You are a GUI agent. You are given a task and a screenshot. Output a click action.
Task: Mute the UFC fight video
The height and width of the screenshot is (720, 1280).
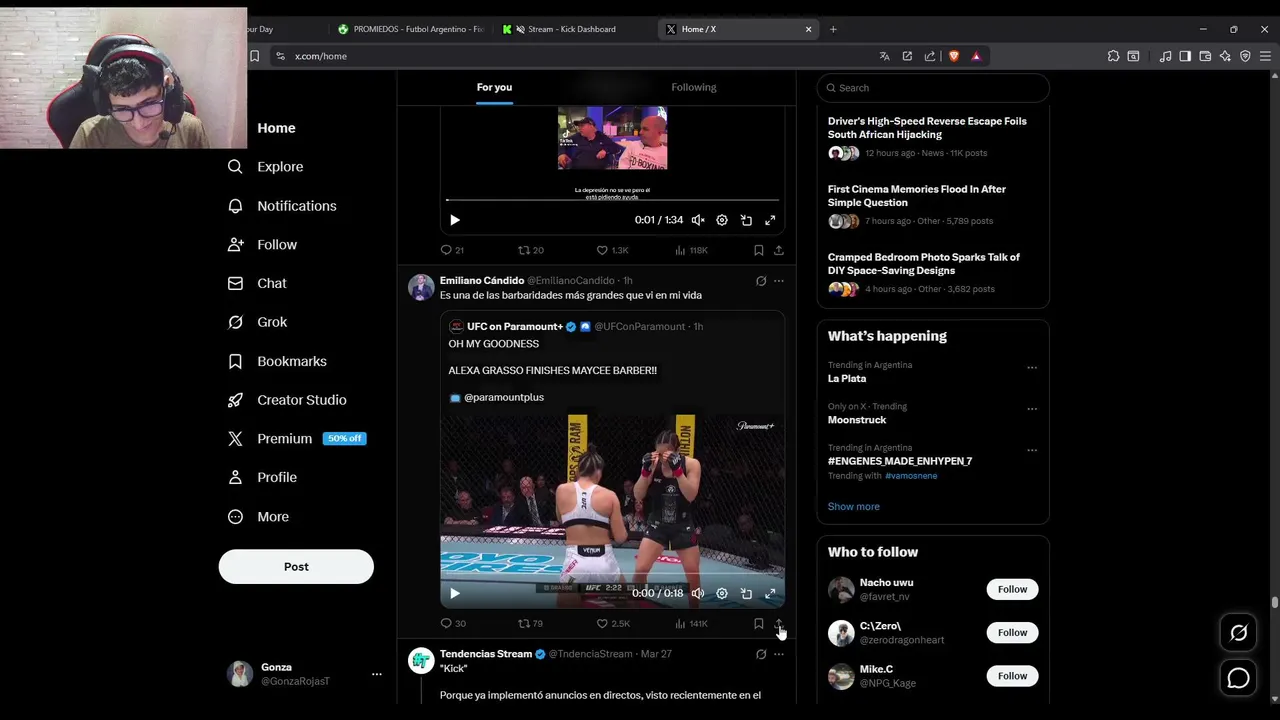[x=698, y=594]
